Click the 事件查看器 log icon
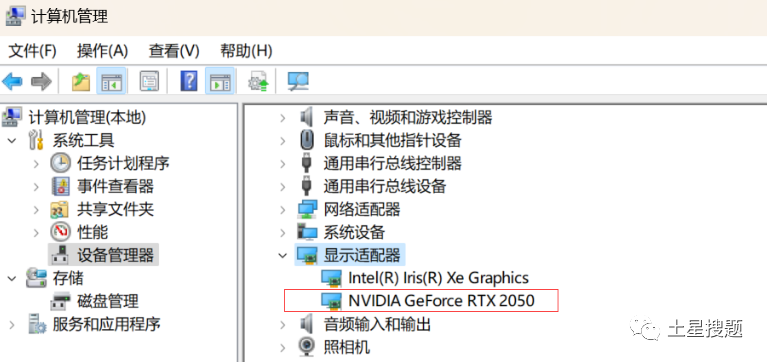This screenshot has height=362, width=767. [x=61, y=186]
